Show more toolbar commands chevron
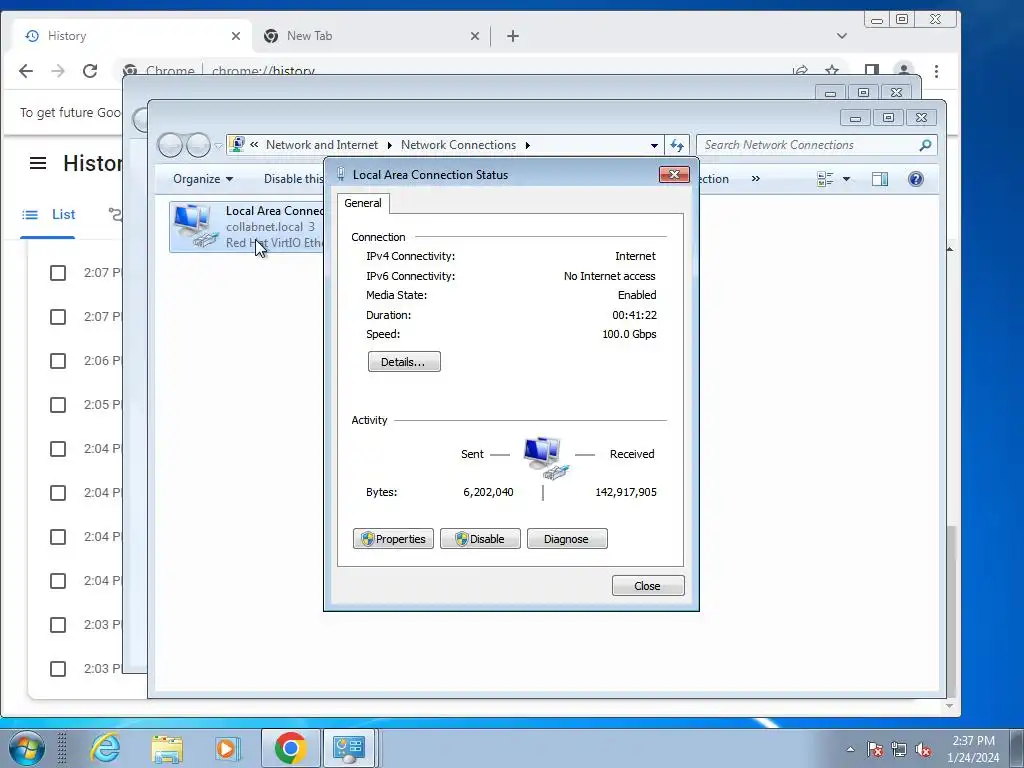The width and height of the screenshot is (1024, 768). (756, 179)
